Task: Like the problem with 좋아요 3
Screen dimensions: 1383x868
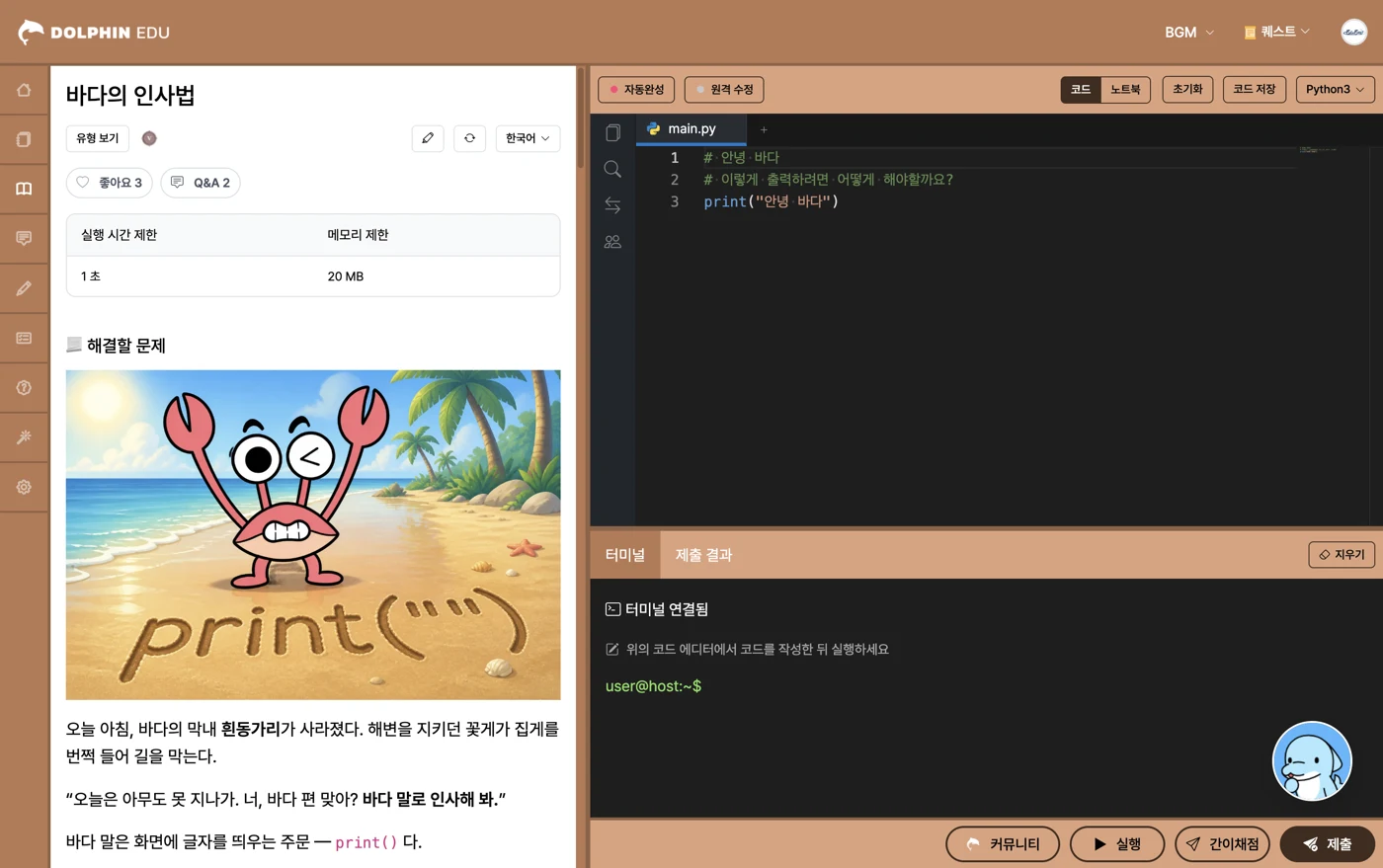Action: point(110,183)
